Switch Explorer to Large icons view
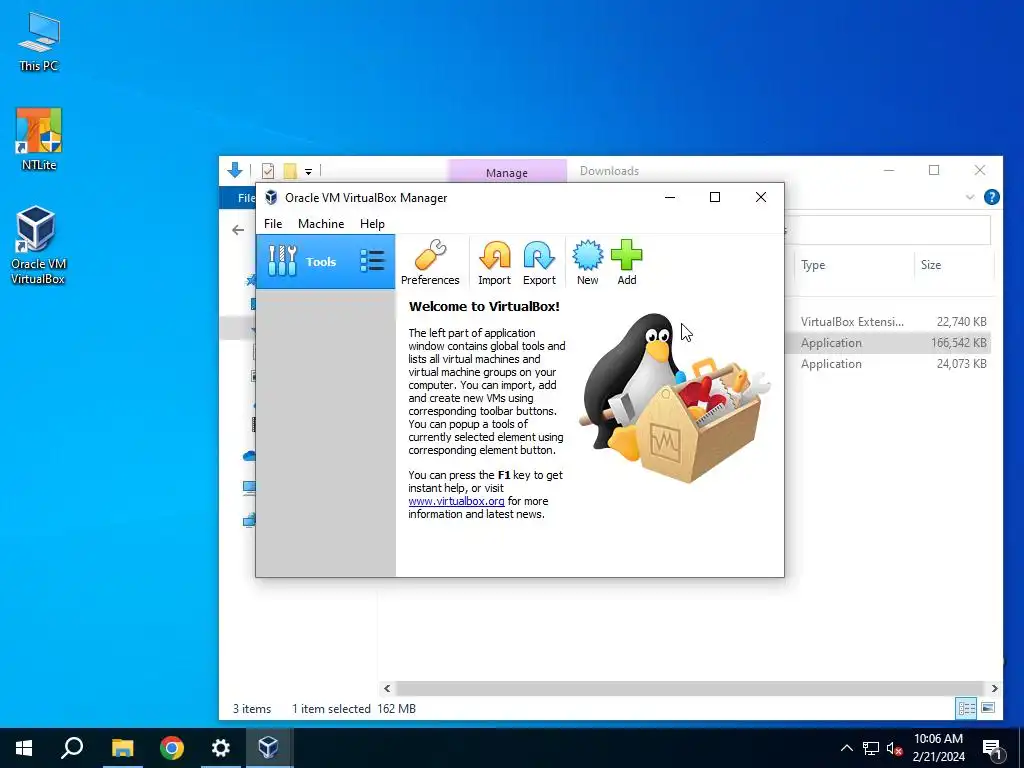The height and width of the screenshot is (768, 1024). click(987, 708)
